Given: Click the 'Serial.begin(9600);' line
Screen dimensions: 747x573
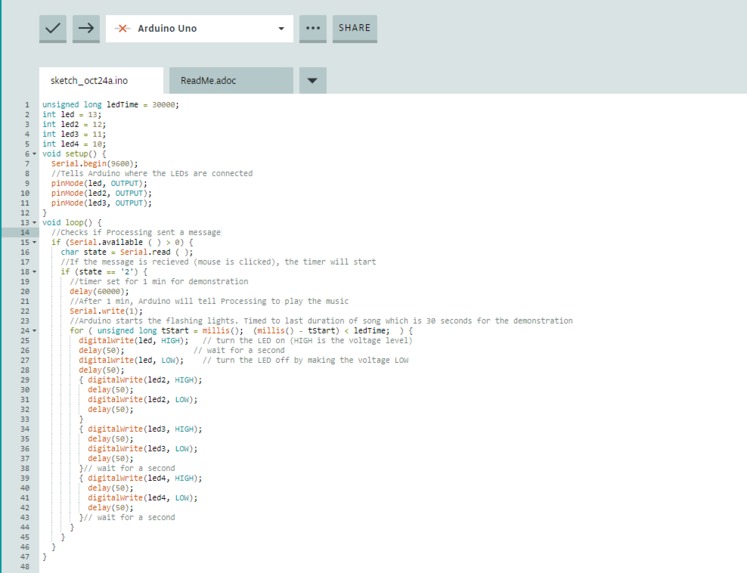Looking at the screenshot, I should (x=95, y=164).
